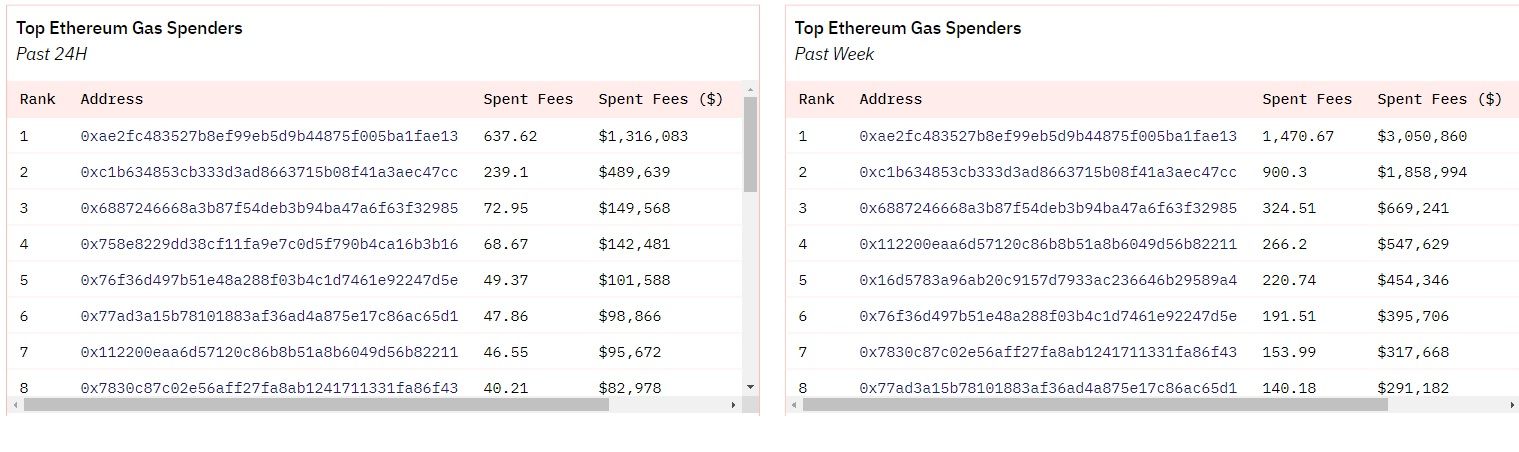This screenshot has height=452, width=1519.
Task: Open address 0x758e8229dd in Past 24H table
Action: (269, 244)
